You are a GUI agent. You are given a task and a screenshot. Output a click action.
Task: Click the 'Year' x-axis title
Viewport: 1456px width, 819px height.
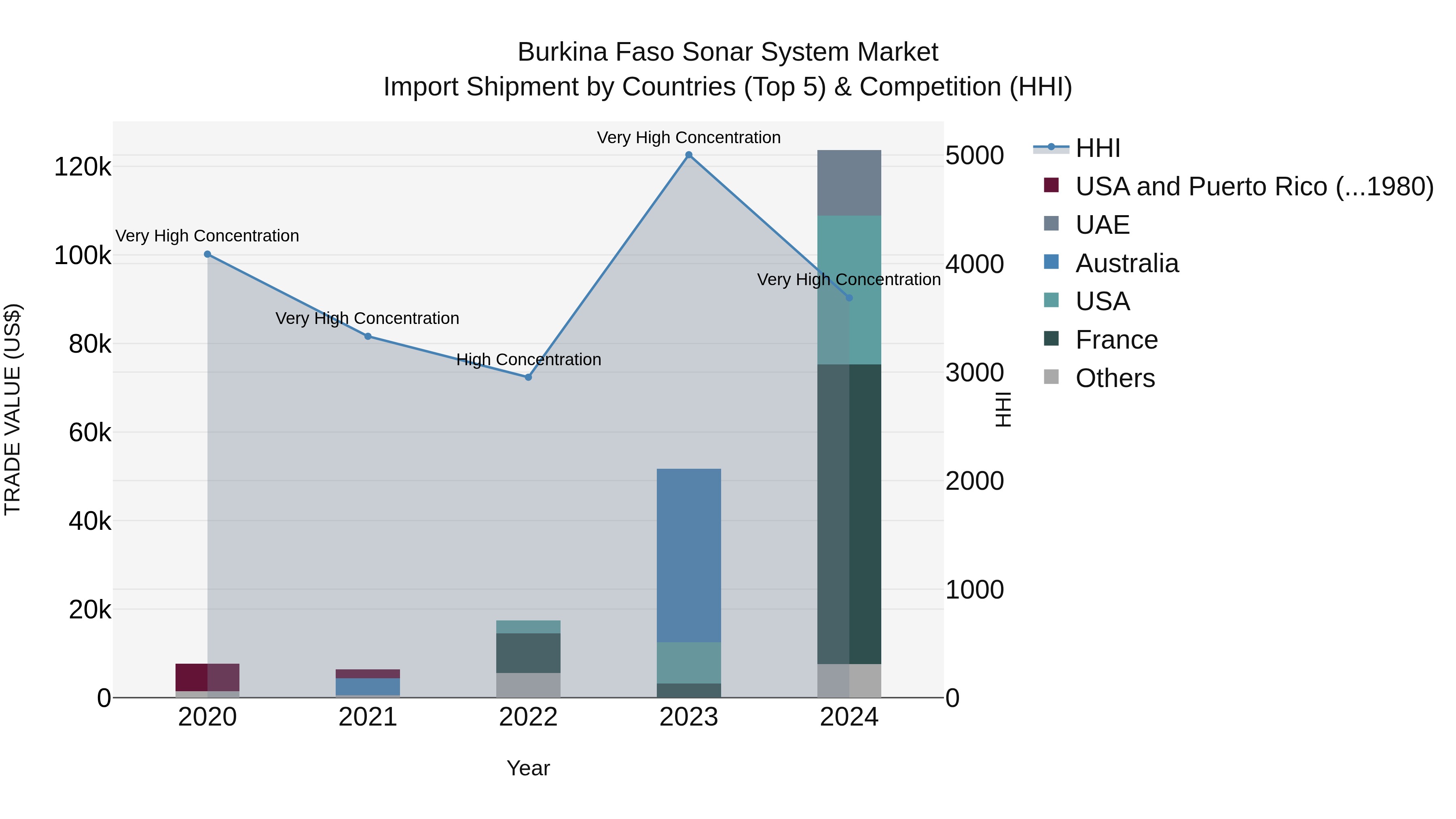[x=529, y=768]
